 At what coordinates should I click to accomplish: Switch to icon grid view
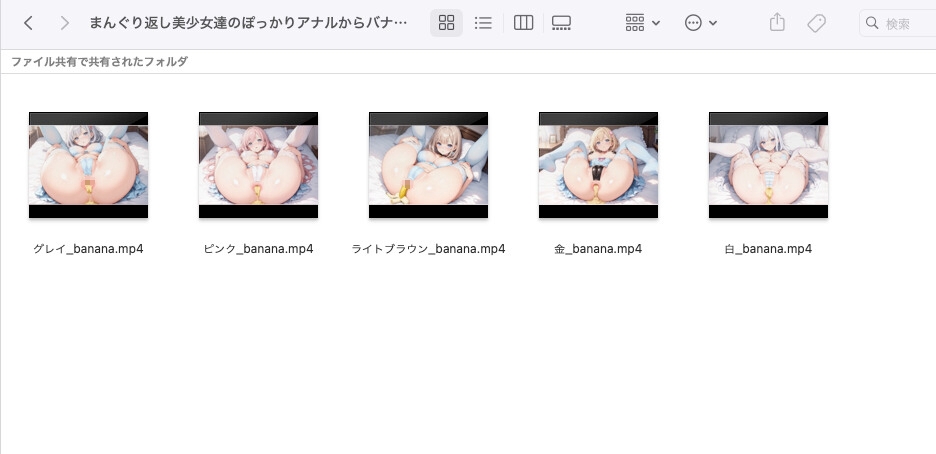[446, 23]
